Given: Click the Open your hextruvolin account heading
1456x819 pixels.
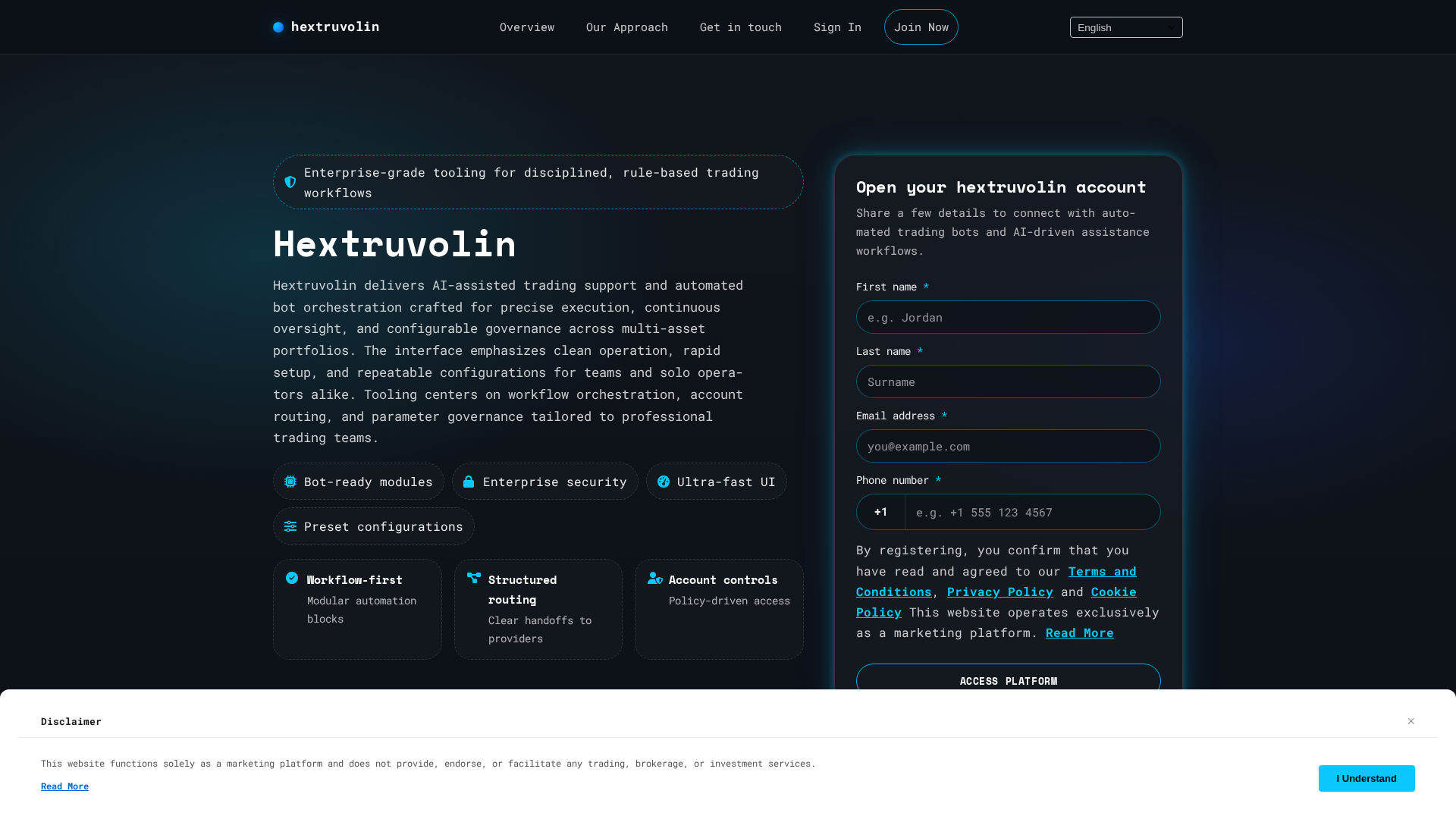Looking at the screenshot, I should point(1001,187).
